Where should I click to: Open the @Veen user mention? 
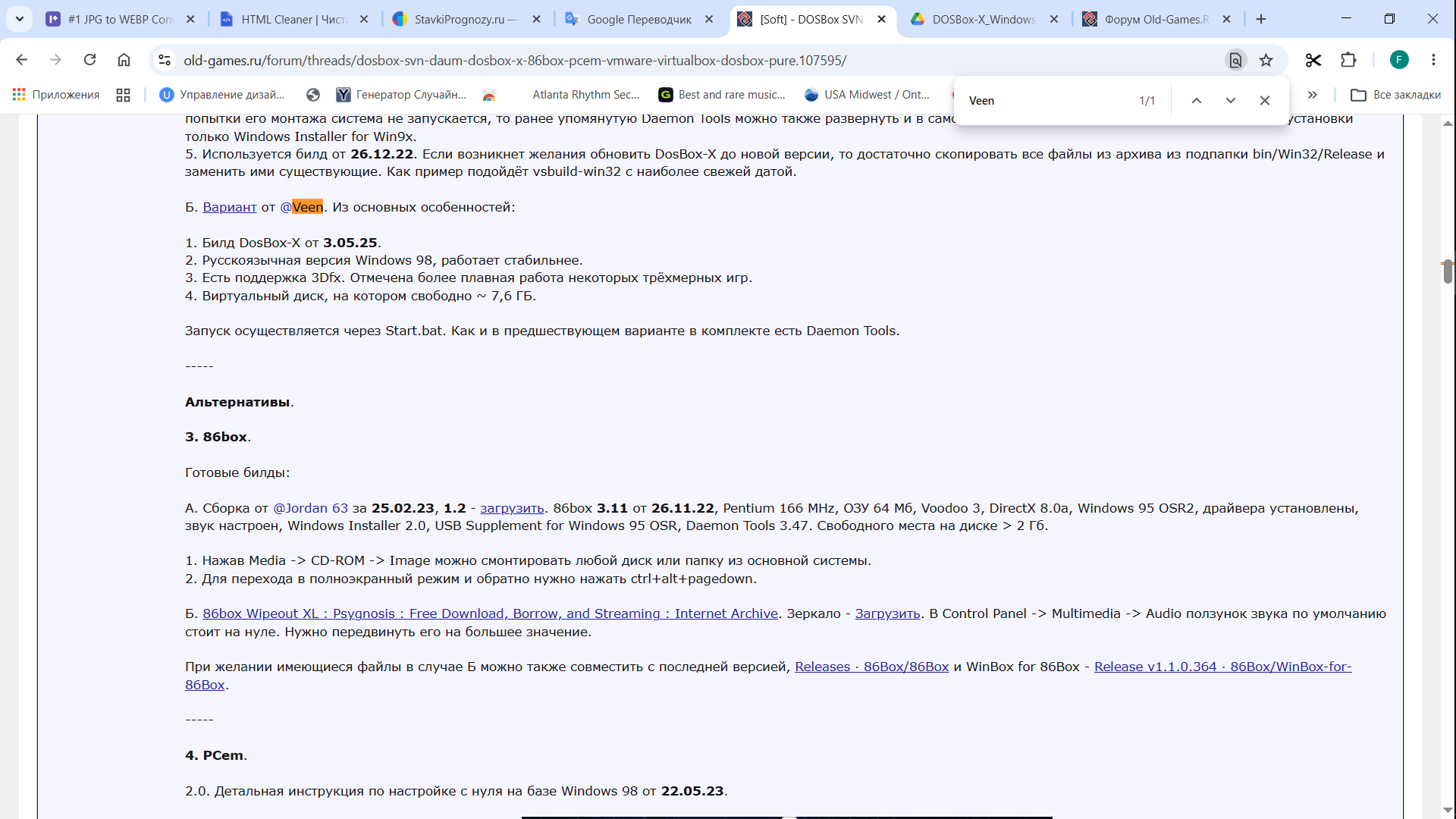click(x=302, y=207)
